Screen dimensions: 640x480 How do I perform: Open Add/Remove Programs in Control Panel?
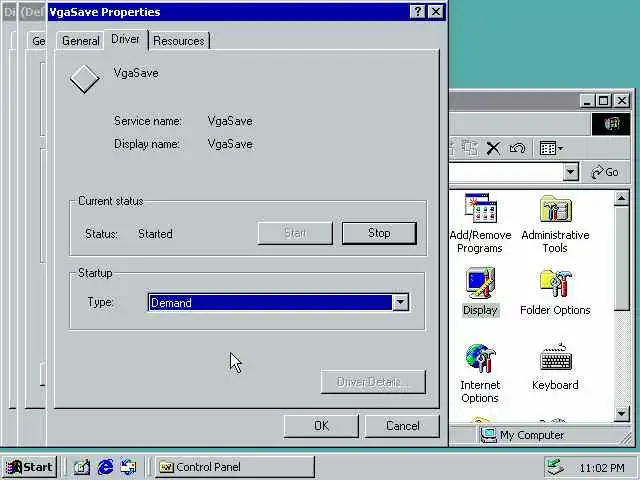(x=480, y=224)
